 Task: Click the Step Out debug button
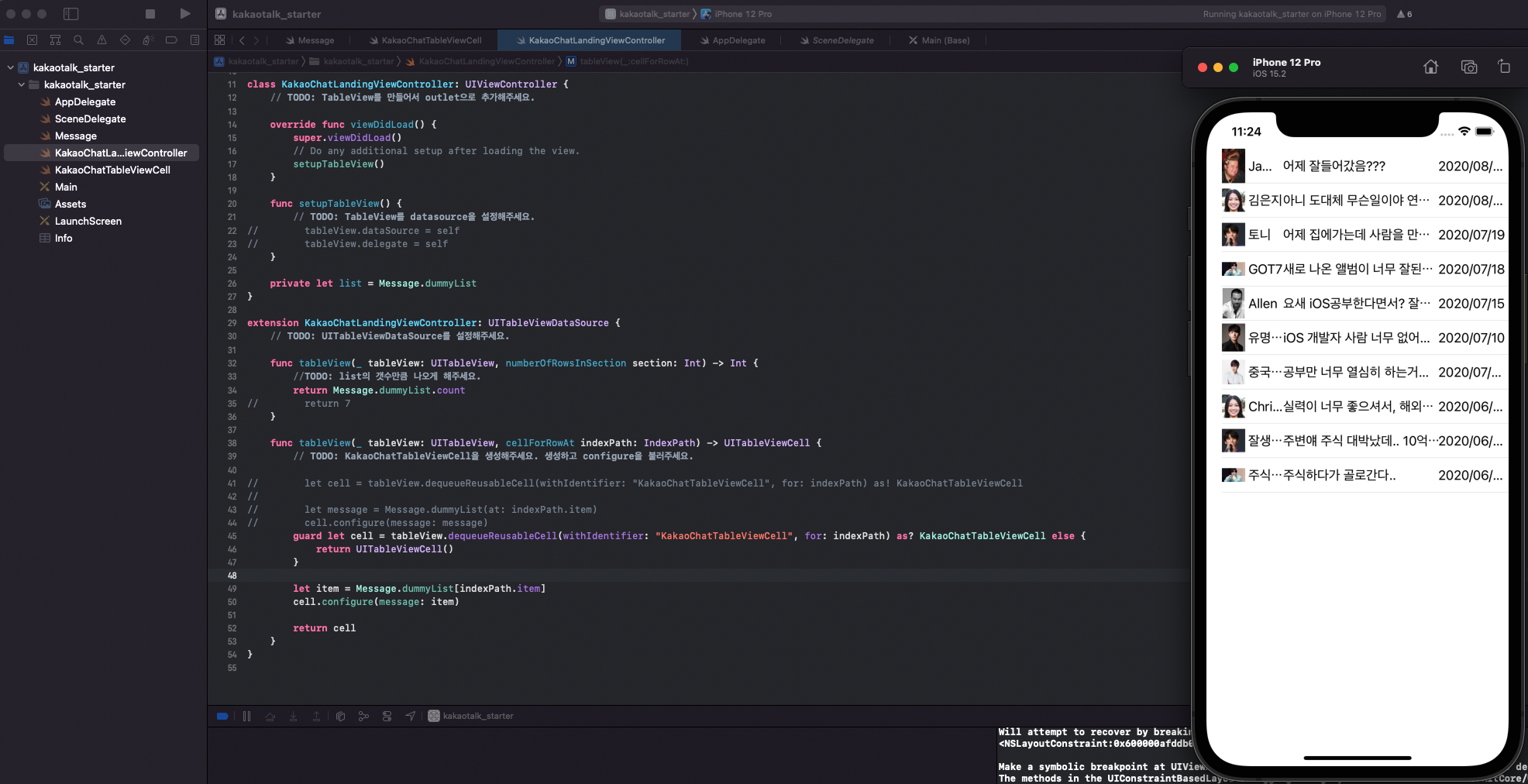coord(316,717)
